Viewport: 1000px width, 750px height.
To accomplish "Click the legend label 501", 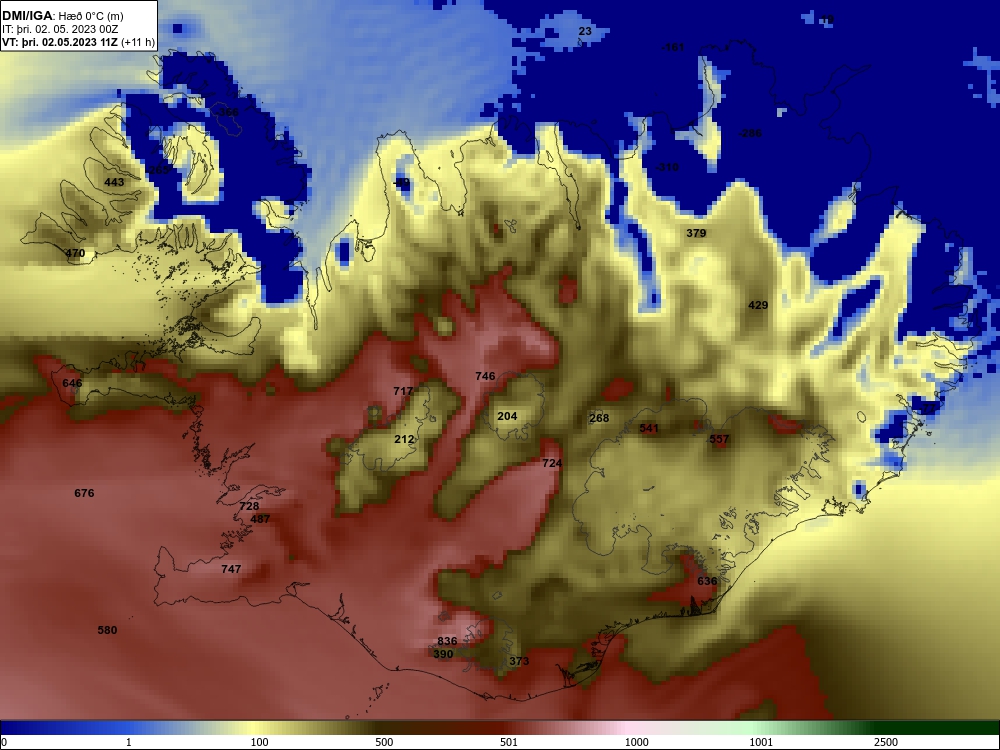I will tap(509, 742).
